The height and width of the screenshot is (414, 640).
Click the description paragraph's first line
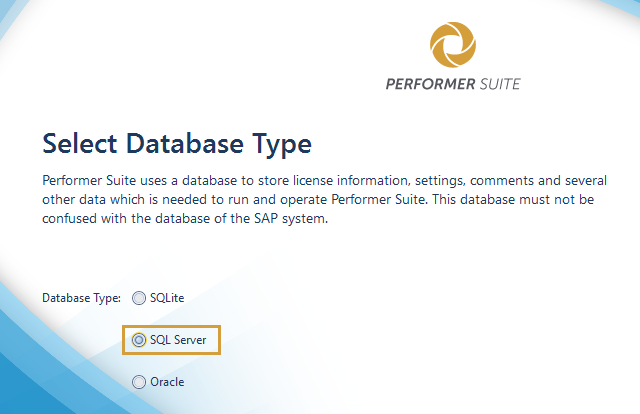point(319,181)
